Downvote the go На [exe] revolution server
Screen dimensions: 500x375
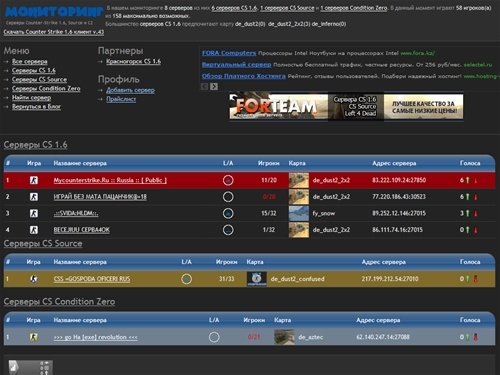coord(476,337)
